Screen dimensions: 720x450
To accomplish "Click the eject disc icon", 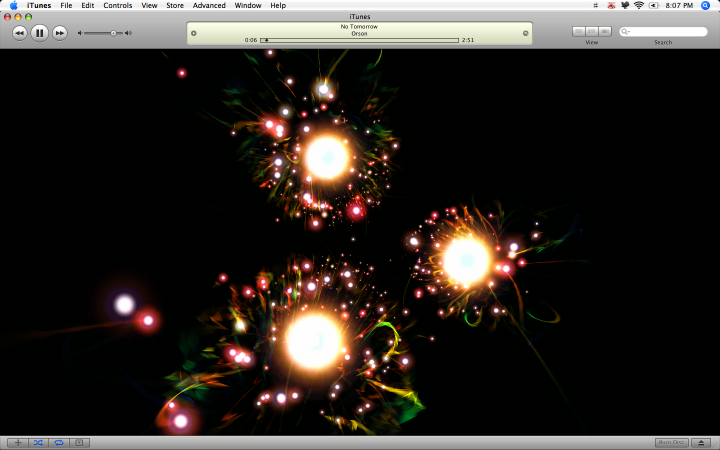I will 701,443.
